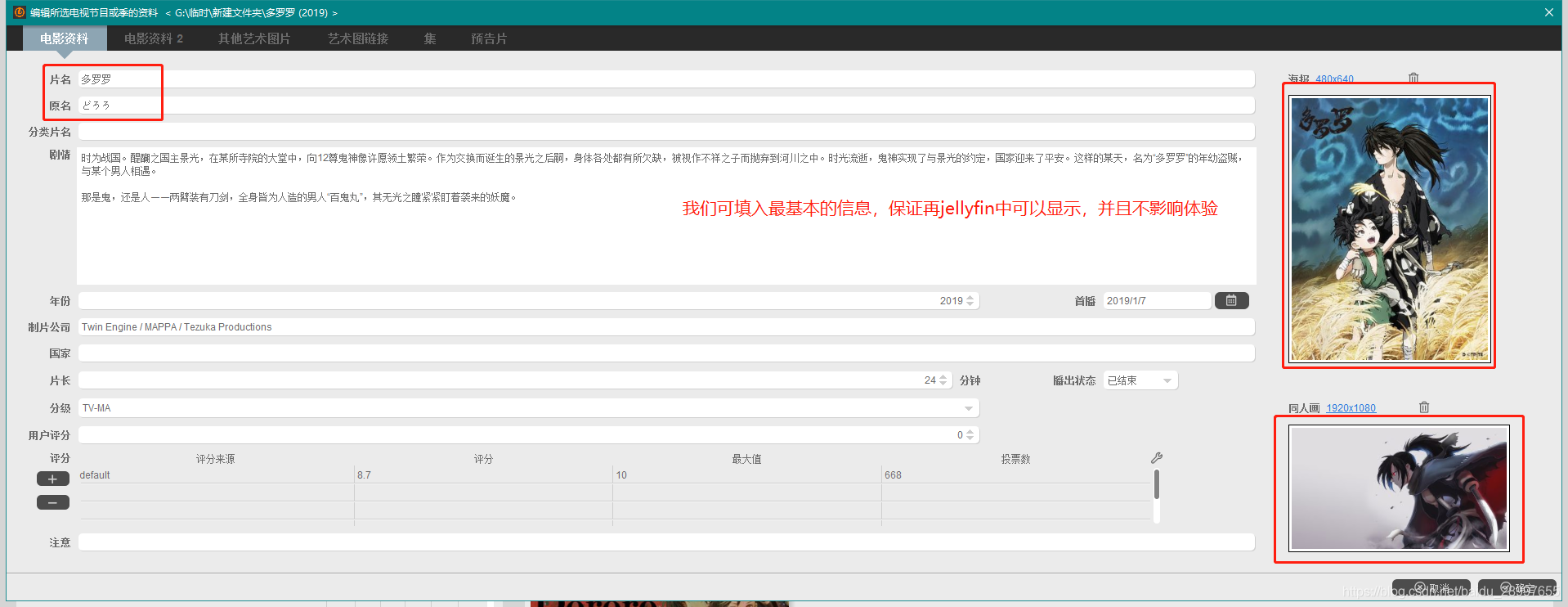Click the 评分来源 column header

(x=216, y=459)
